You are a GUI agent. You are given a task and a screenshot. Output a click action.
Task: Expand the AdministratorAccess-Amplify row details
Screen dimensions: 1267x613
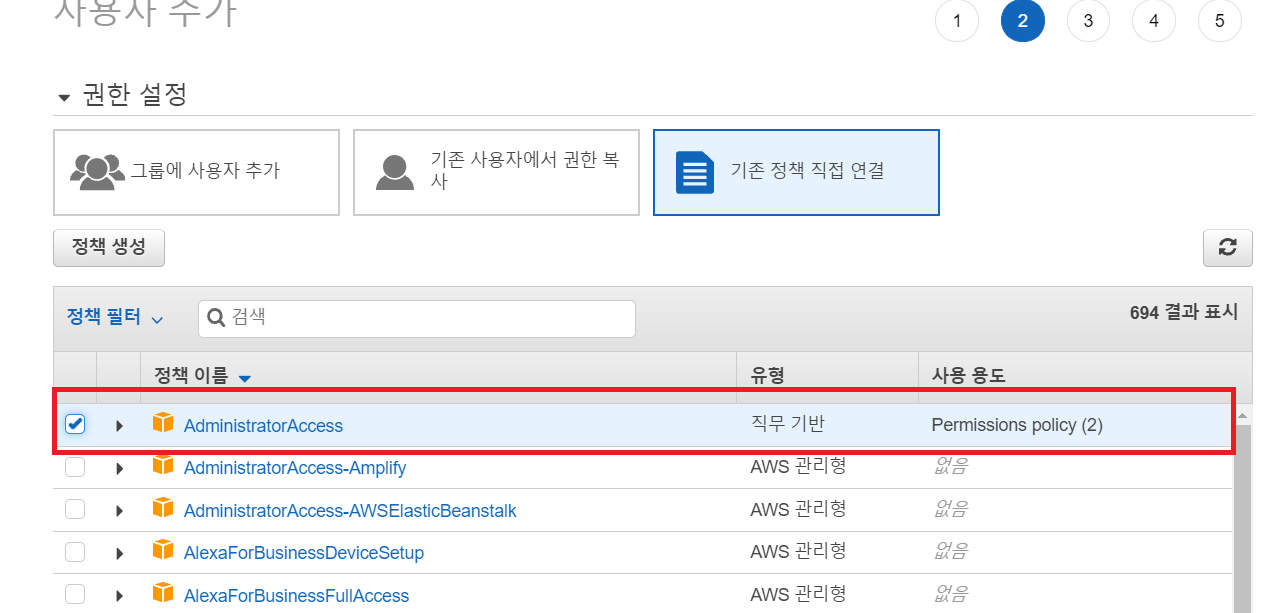point(119,468)
